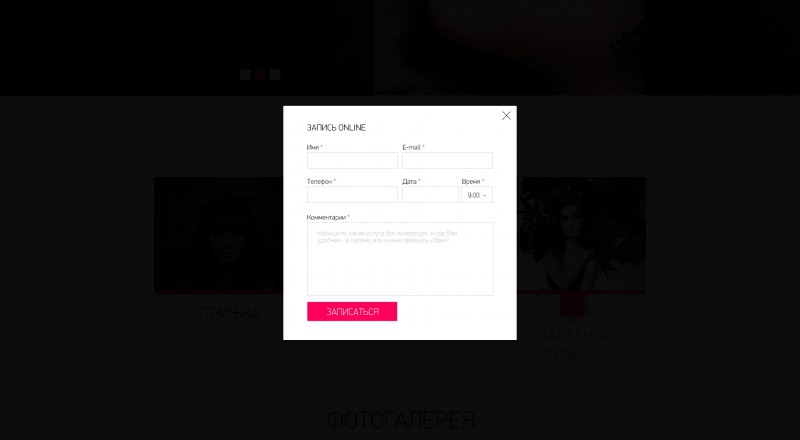Submit form with Записаться button
Screen dimensions: 800x440
tap(352, 311)
